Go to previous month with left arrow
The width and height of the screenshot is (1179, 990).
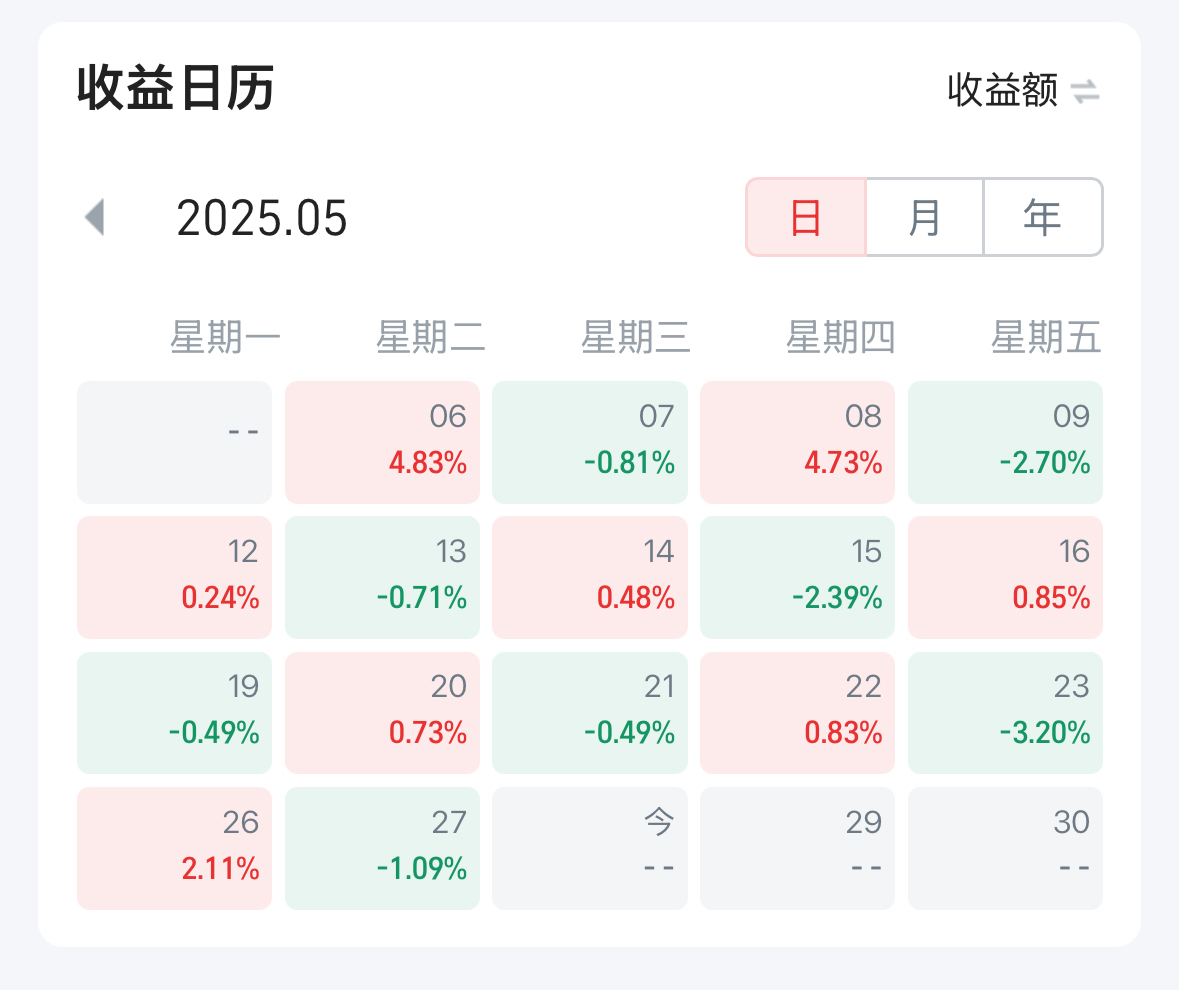pyautogui.click(x=95, y=218)
